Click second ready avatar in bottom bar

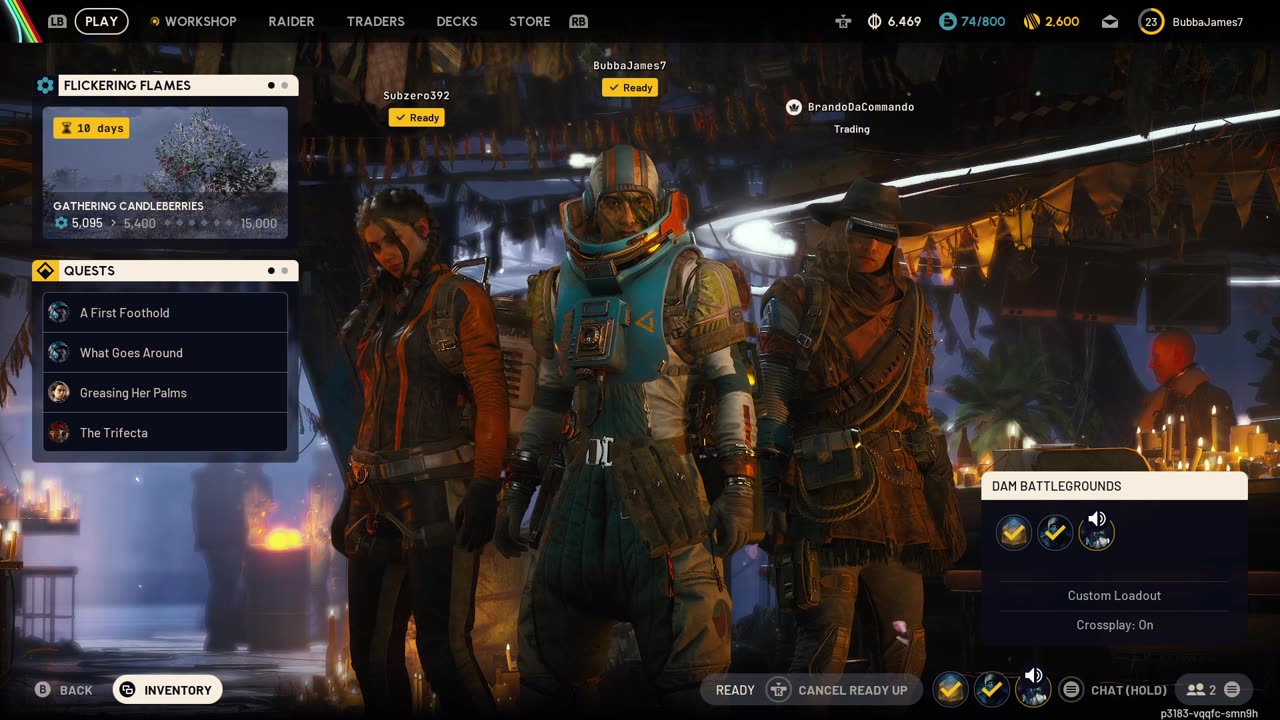tap(991, 688)
